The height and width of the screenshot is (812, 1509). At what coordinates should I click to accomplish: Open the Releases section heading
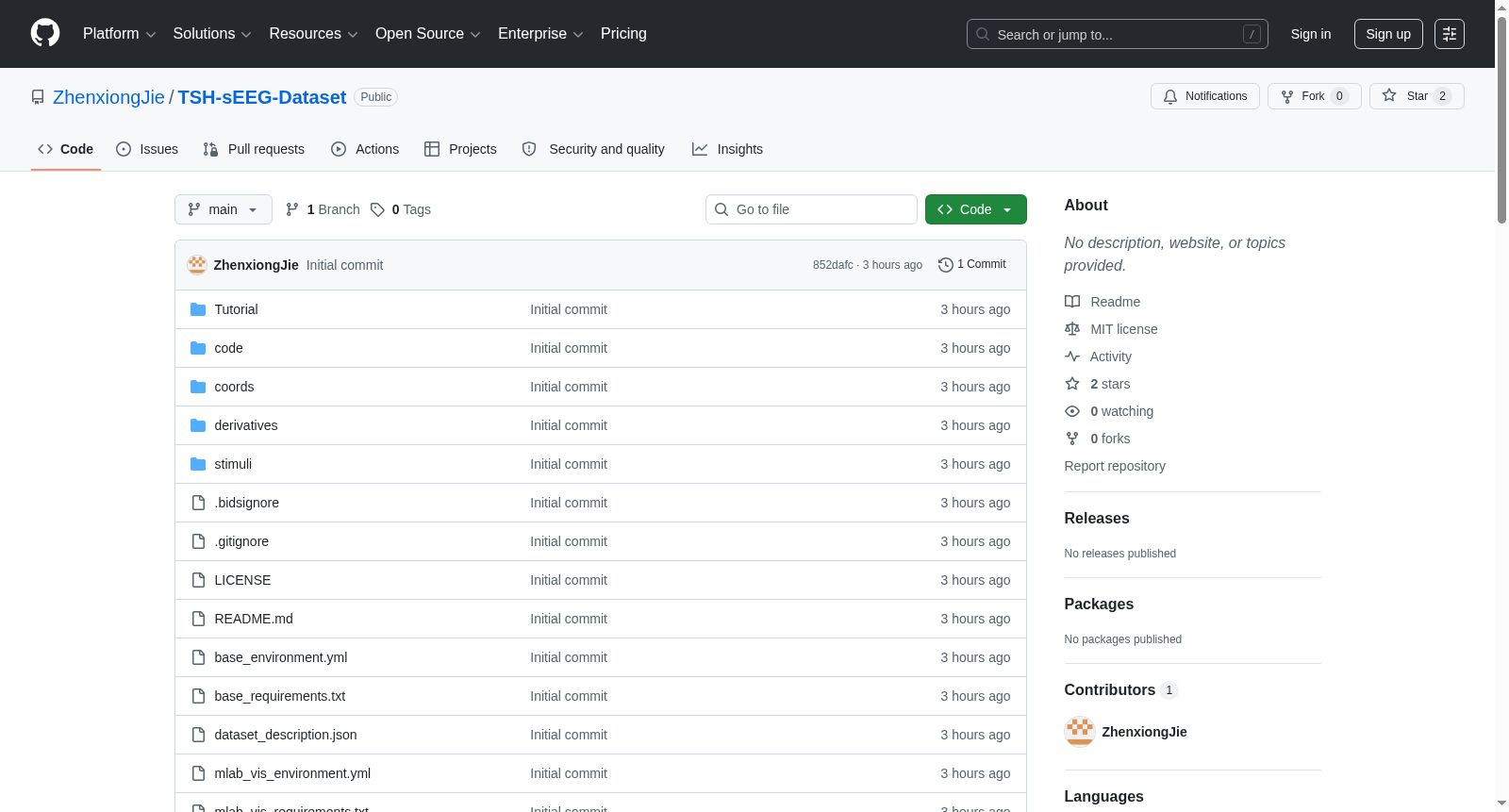[x=1097, y=519]
